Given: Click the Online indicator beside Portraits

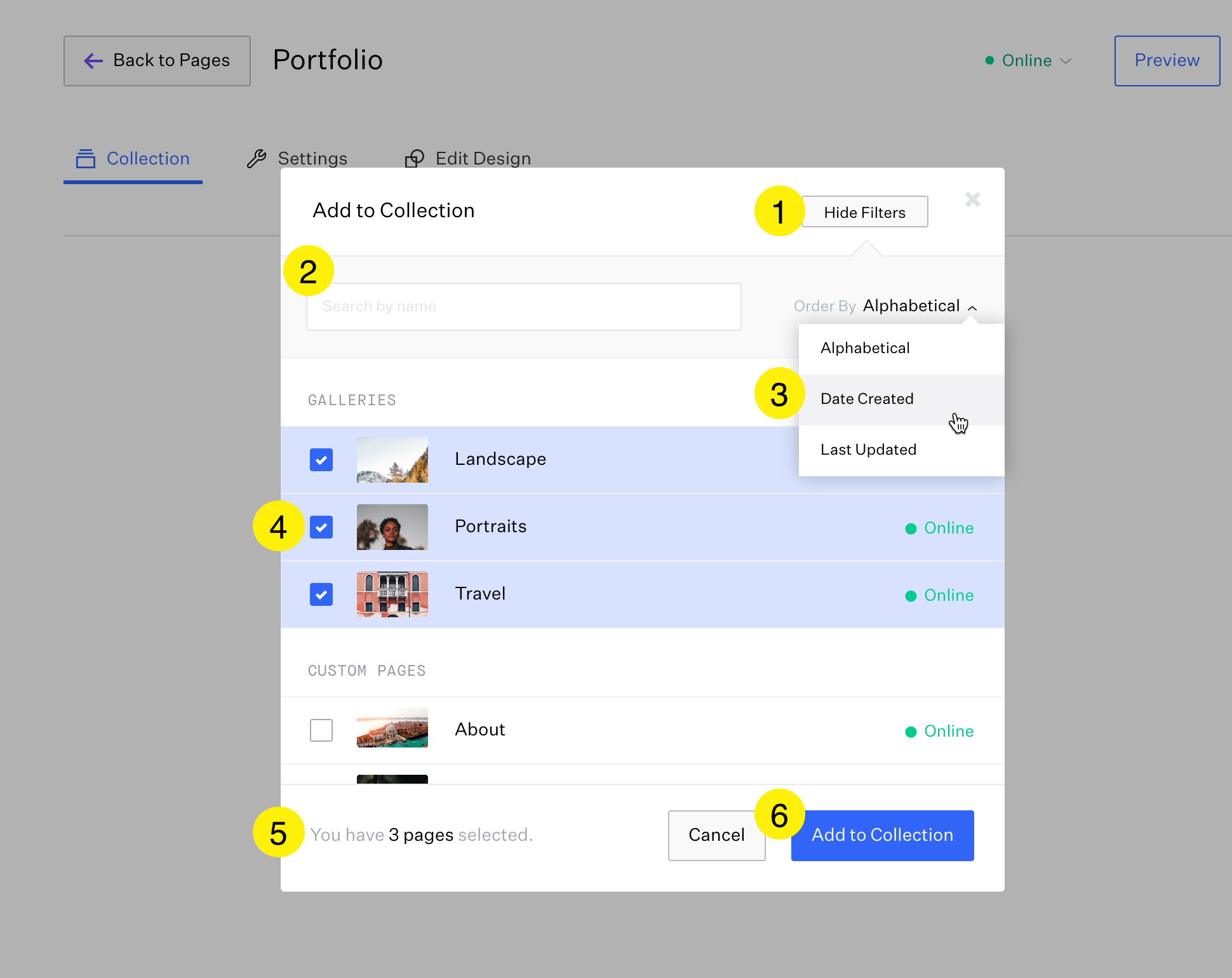Looking at the screenshot, I should (x=911, y=528).
